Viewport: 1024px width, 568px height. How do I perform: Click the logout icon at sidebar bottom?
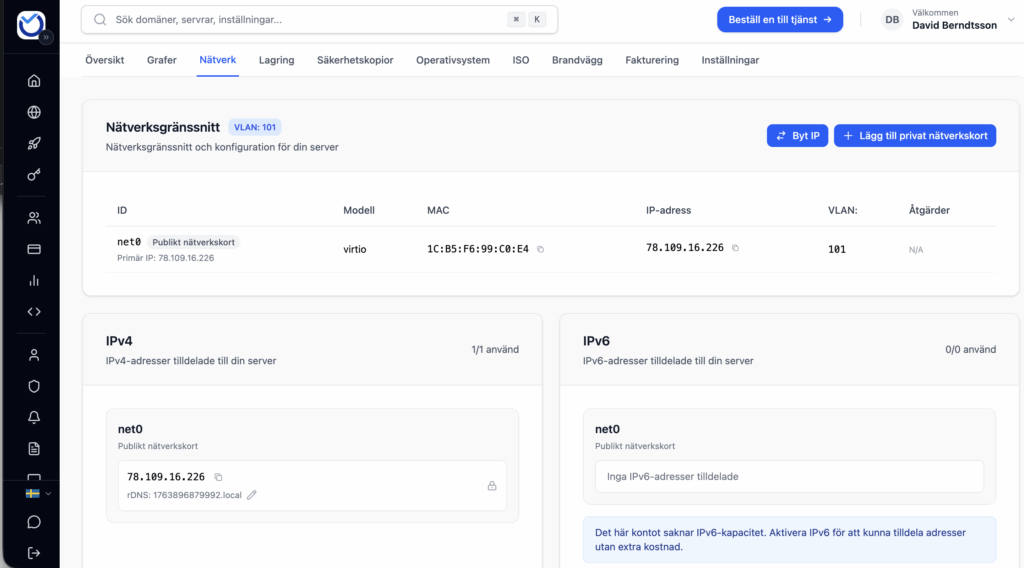coord(34,552)
